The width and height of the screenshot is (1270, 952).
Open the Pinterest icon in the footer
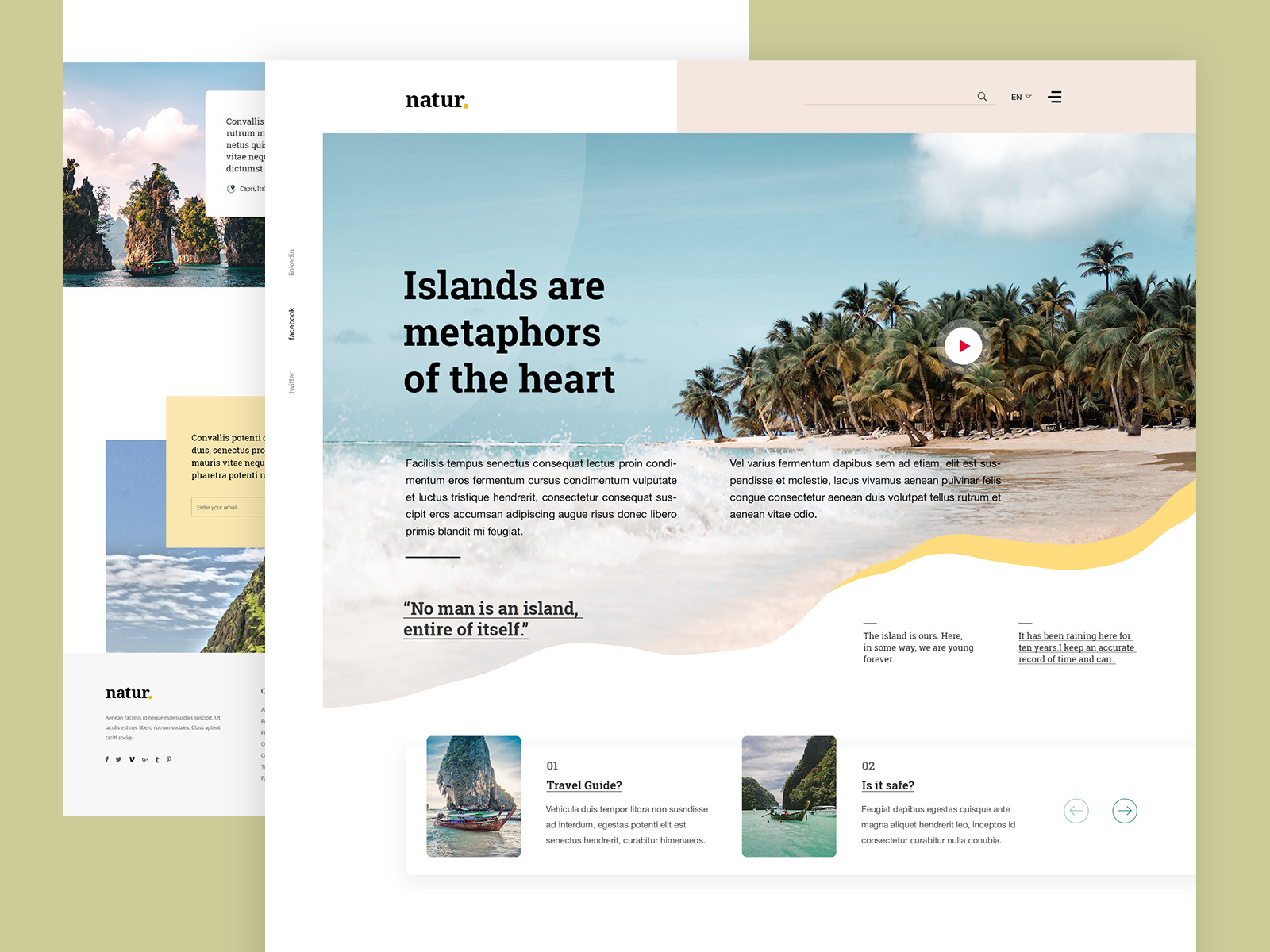pos(169,759)
